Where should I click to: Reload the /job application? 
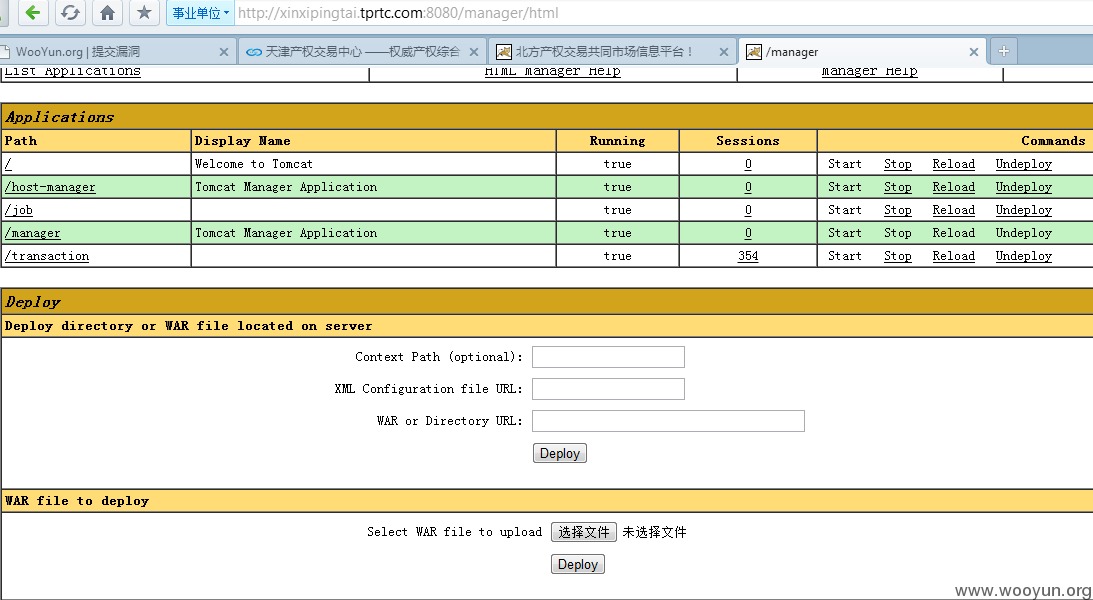click(x=954, y=210)
